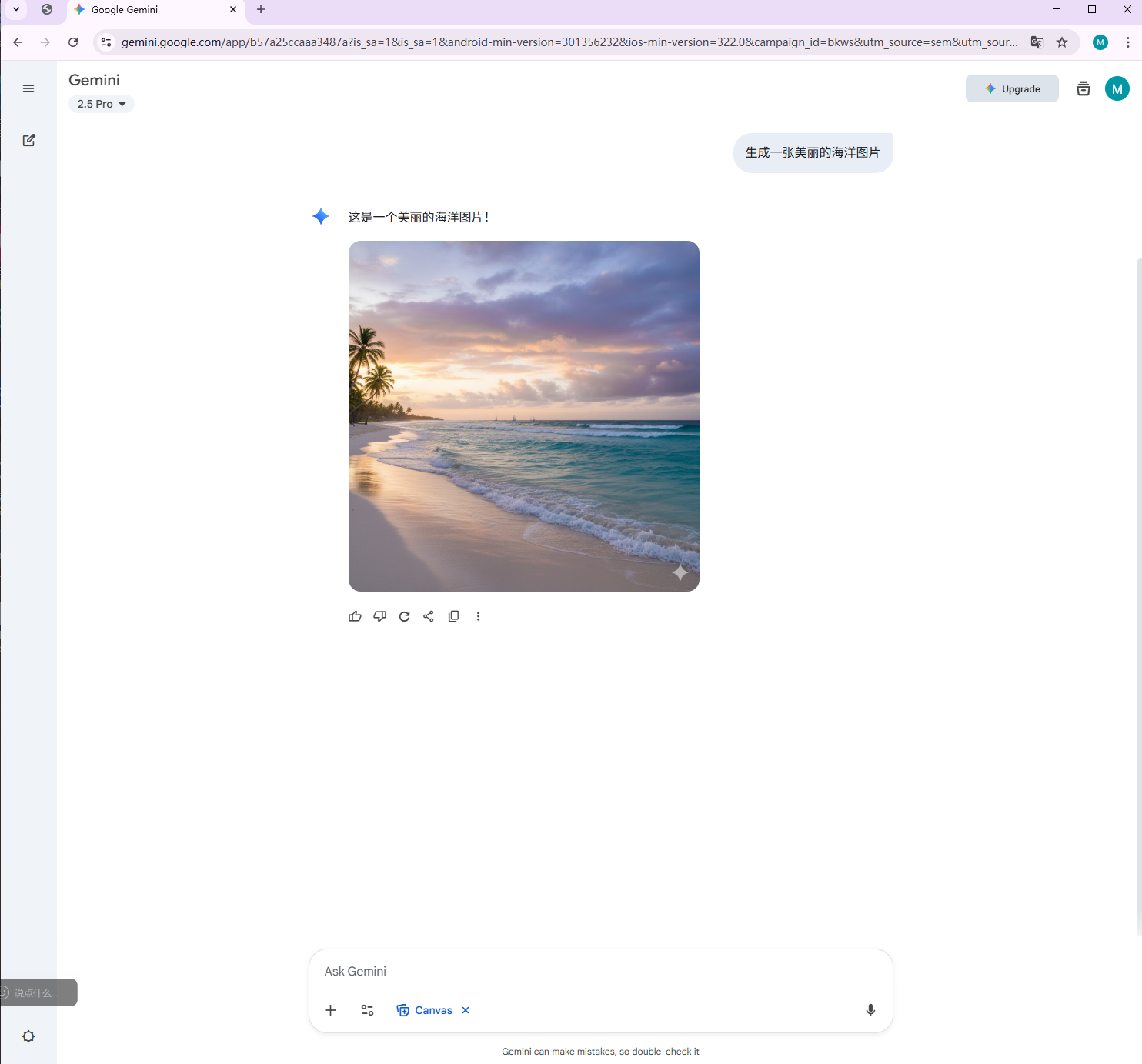This screenshot has width=1142, height=1064.
Task: Click the generated beach sunset image
Action: click(523, 415)
